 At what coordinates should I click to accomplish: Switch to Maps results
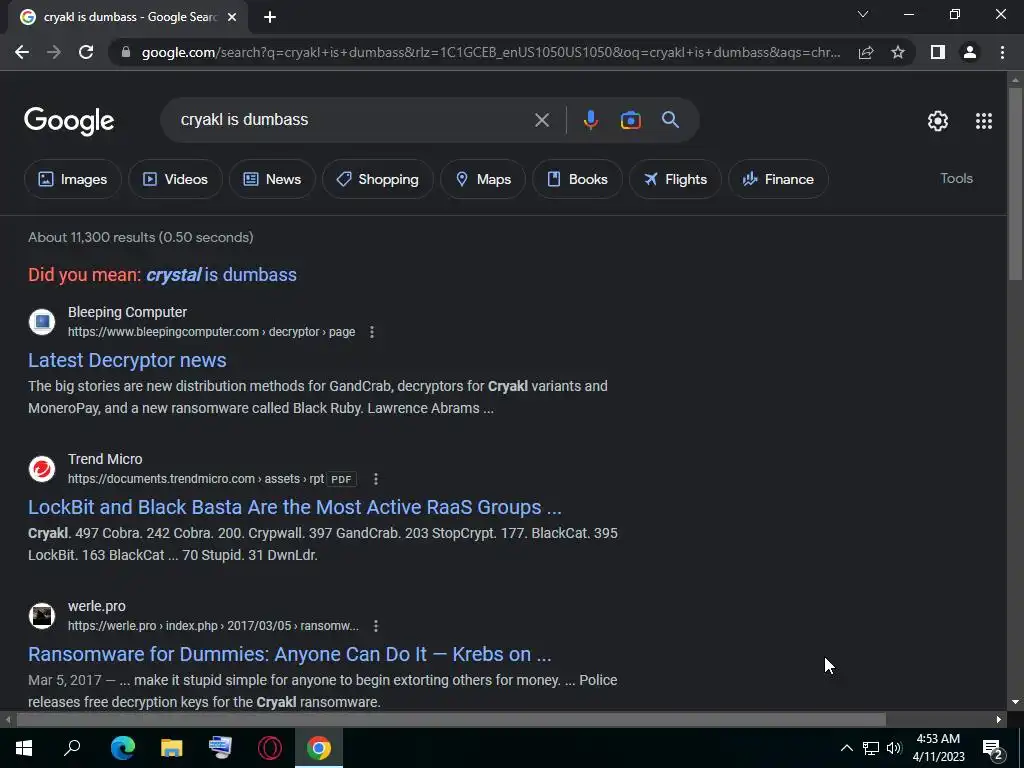pos(483,179)
